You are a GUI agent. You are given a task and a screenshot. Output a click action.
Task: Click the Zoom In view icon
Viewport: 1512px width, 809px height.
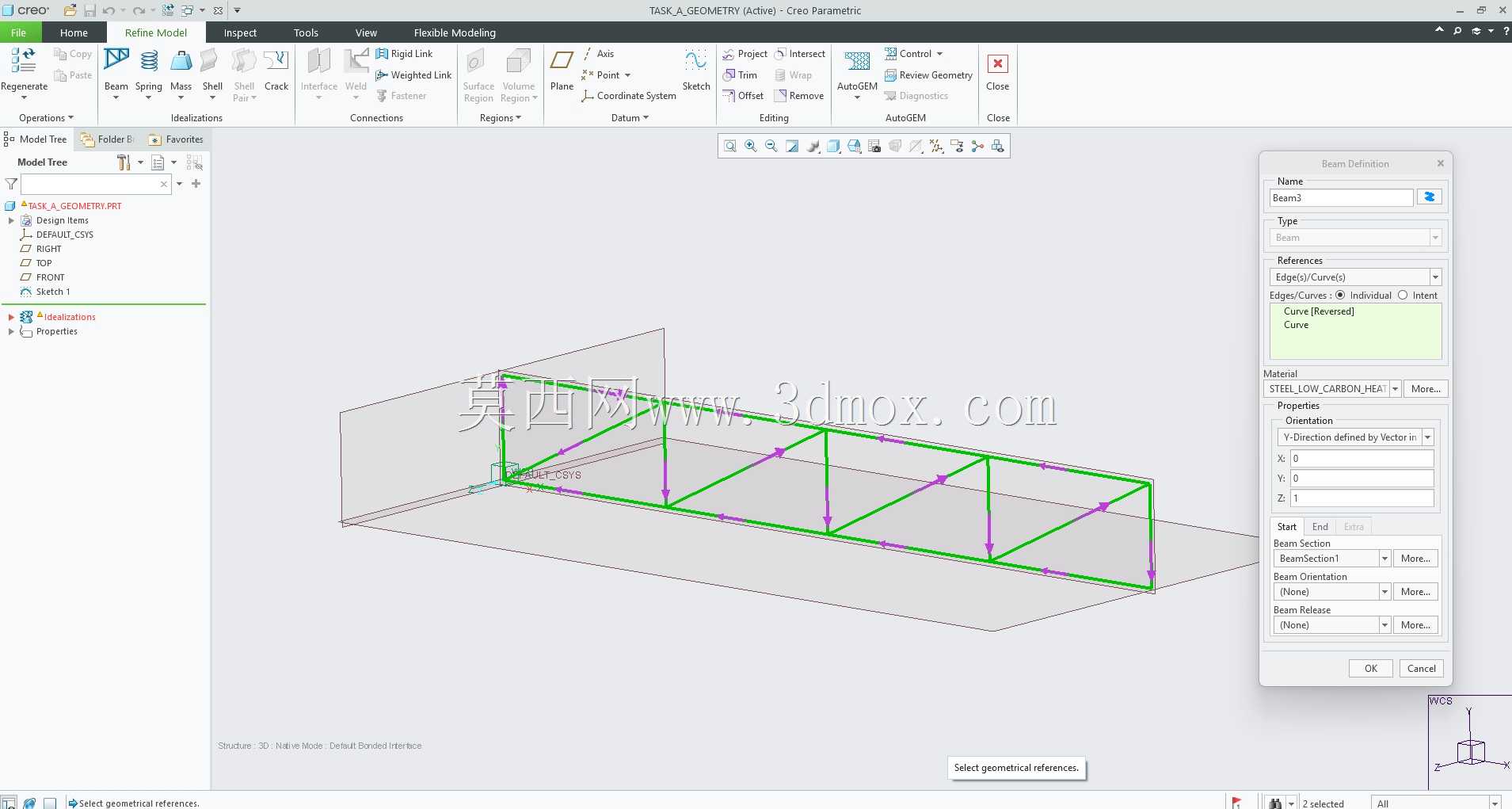(751, 147)
